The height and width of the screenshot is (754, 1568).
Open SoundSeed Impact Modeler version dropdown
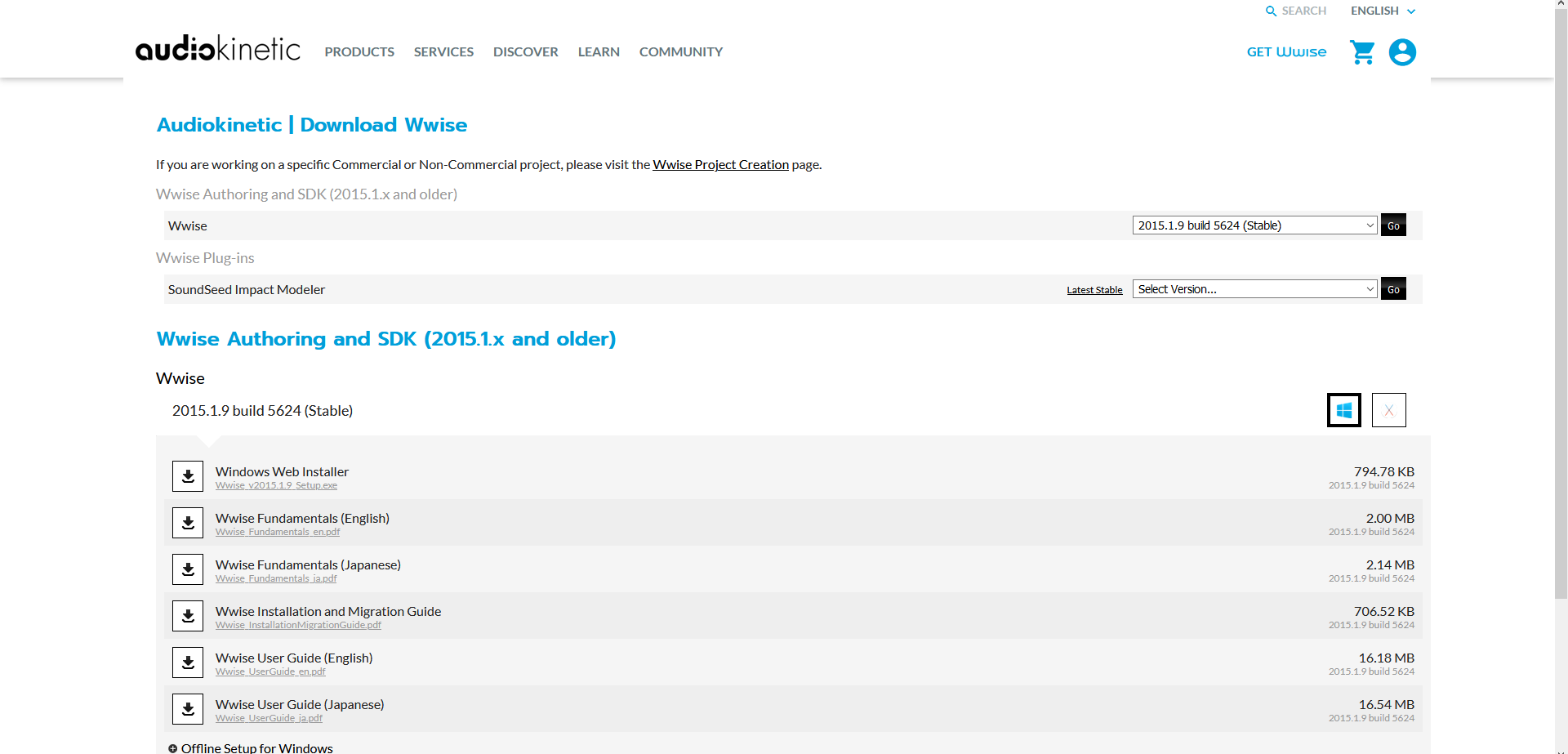point(1254,289)
